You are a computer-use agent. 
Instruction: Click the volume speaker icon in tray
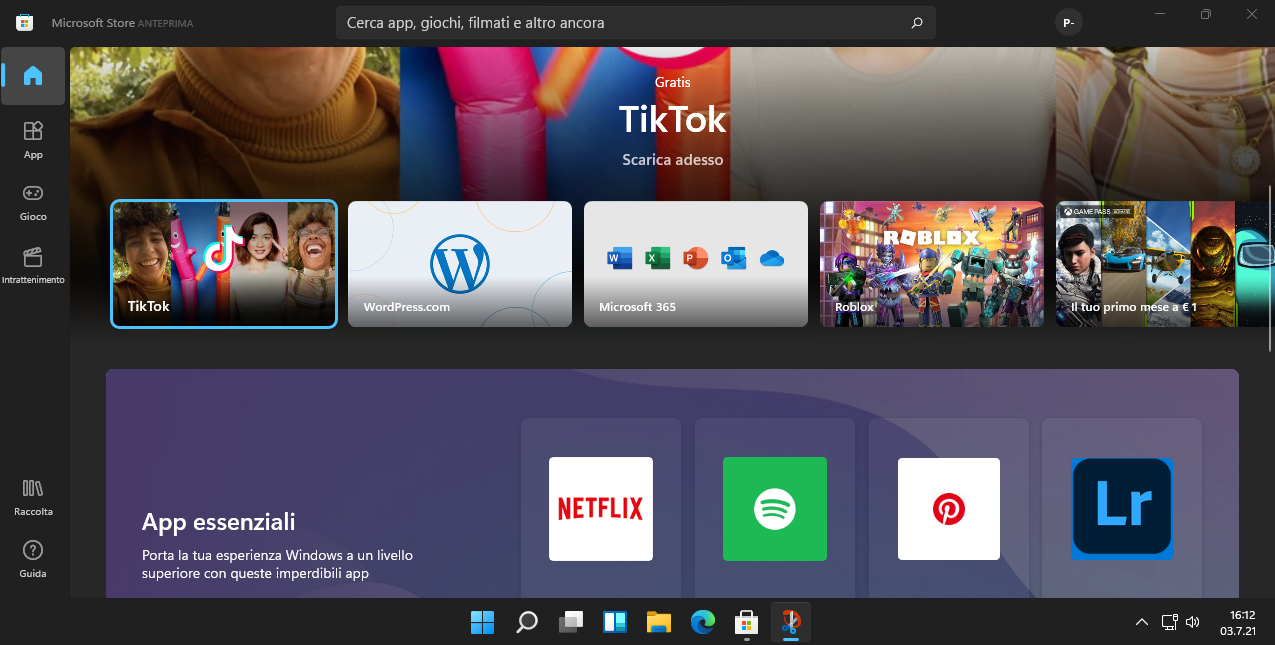(1192, 622)
